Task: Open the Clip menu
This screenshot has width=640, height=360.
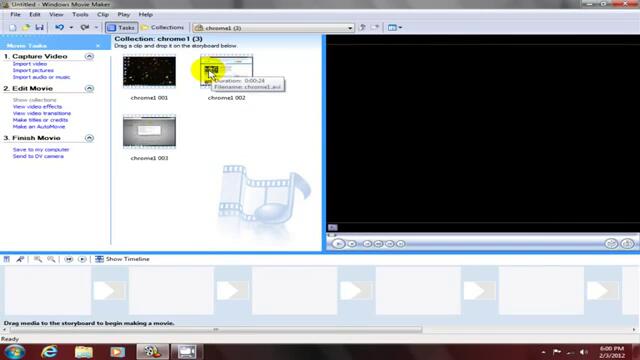Action: point(103,14)
